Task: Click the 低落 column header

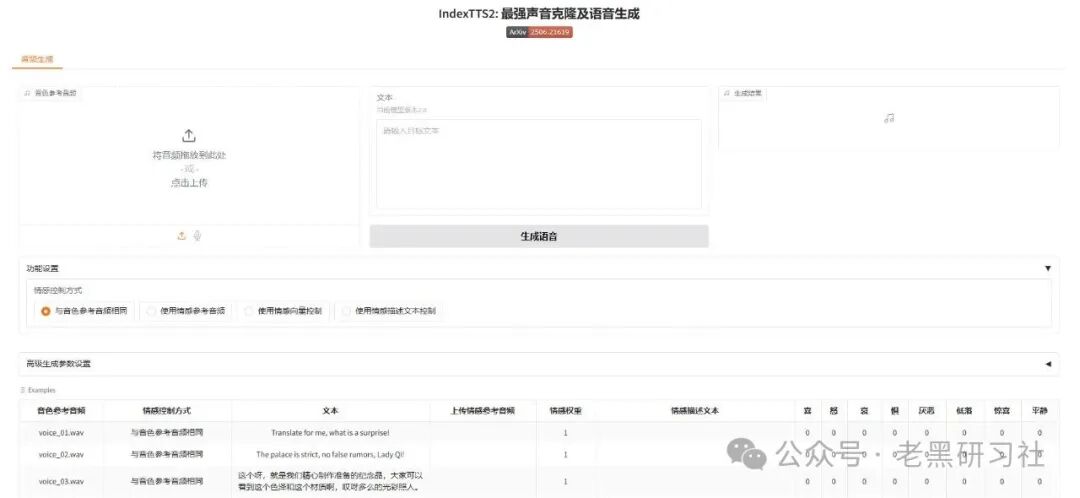Action: pyautogui.click(x=964, y=411)
